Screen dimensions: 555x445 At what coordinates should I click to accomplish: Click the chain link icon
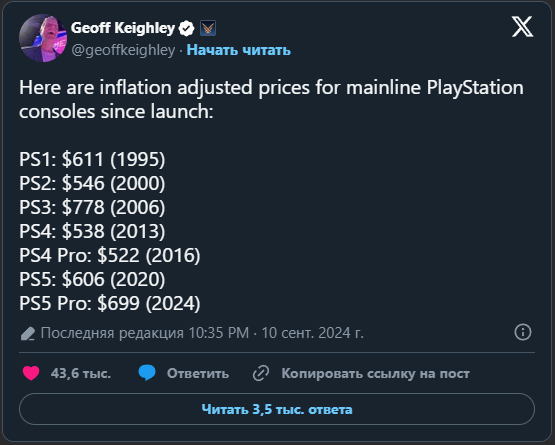coord(261,373)
